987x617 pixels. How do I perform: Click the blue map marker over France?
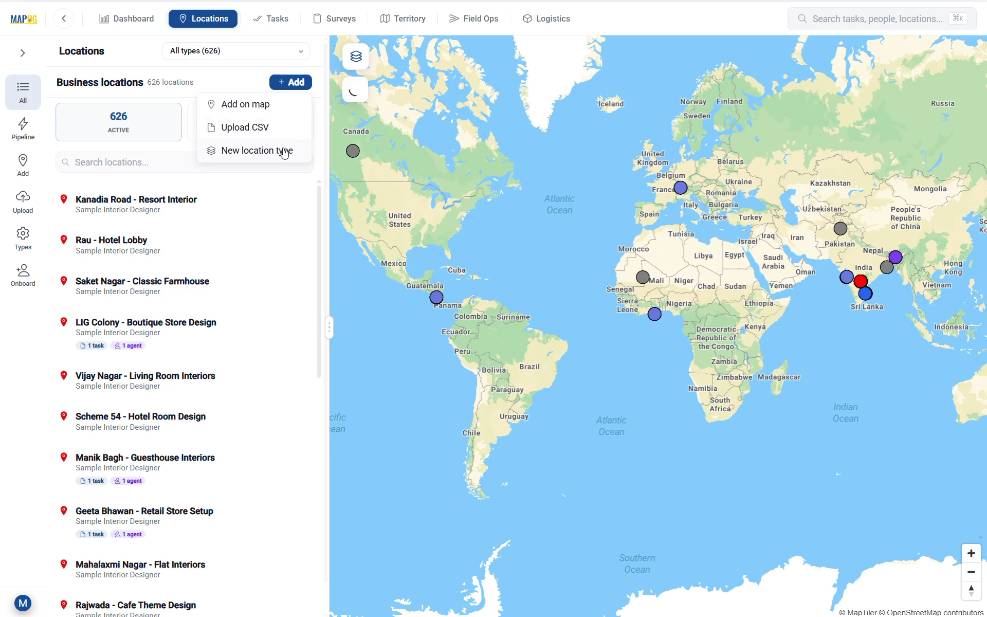pos(680,188)
